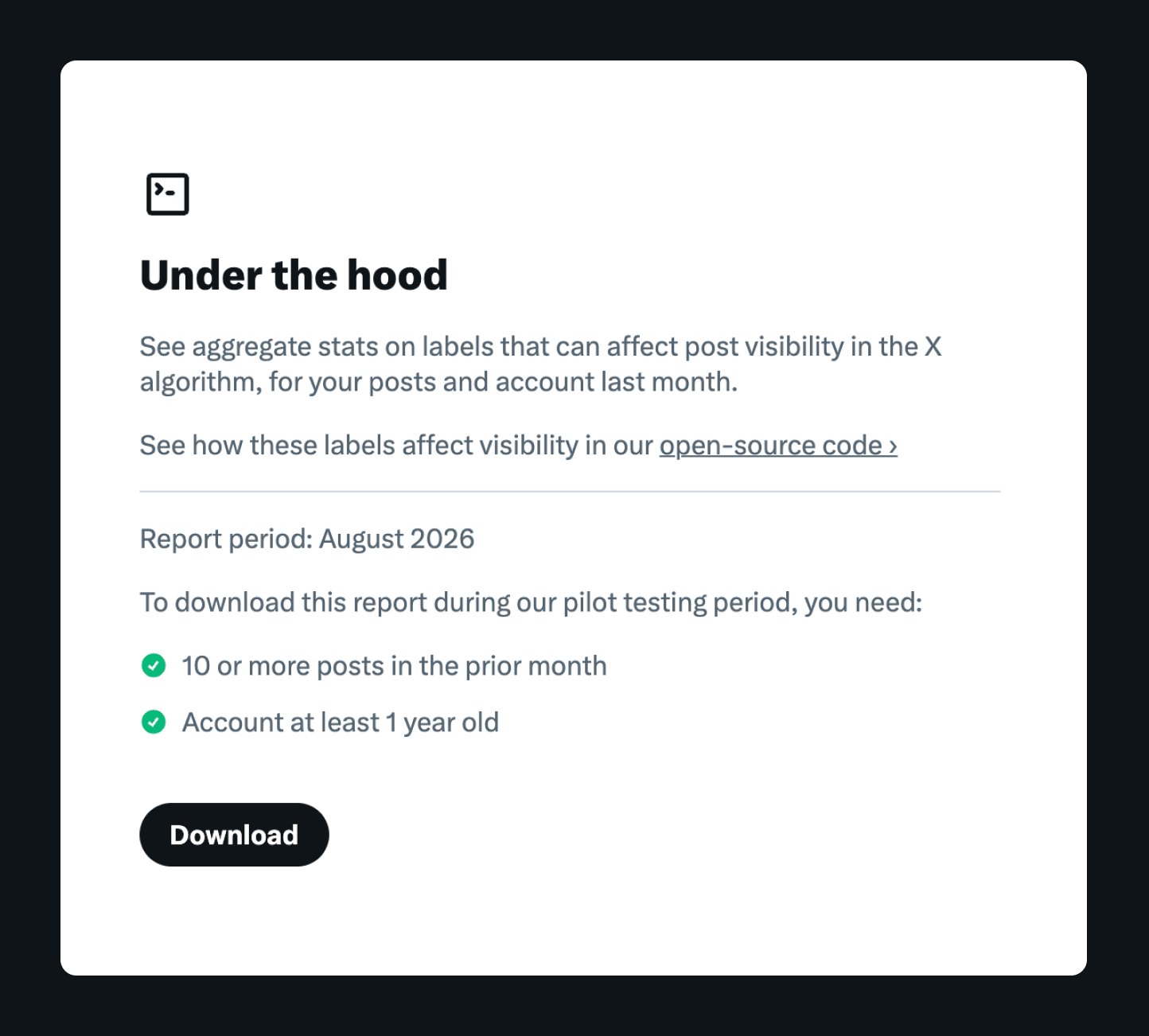The image size is (1149, 1036).
Task: Click the chevron arrow after open-source code
Action: 893,446
